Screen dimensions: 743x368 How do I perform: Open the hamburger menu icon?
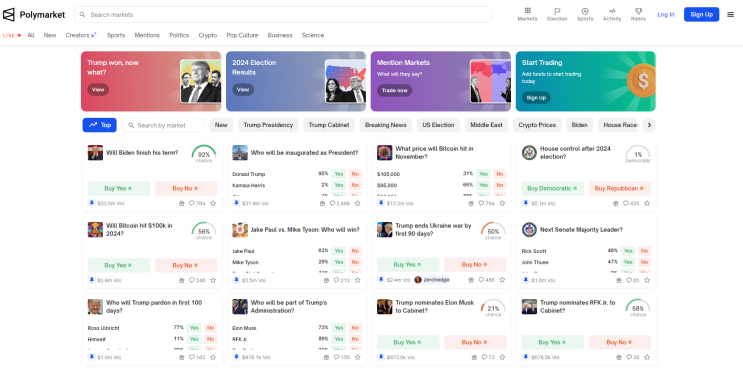click(730, 15)
